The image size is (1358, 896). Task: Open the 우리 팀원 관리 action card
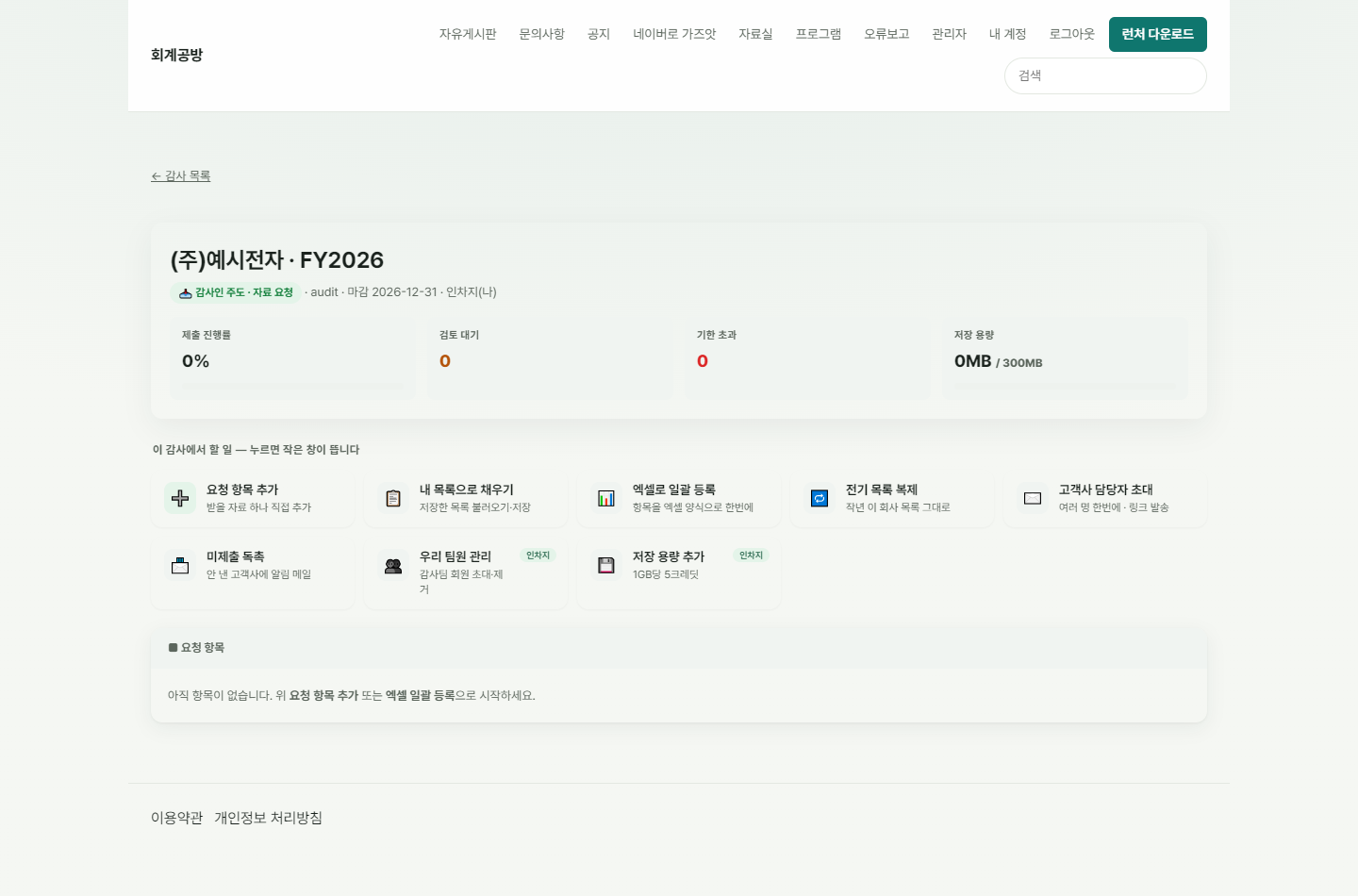[466, 572]
